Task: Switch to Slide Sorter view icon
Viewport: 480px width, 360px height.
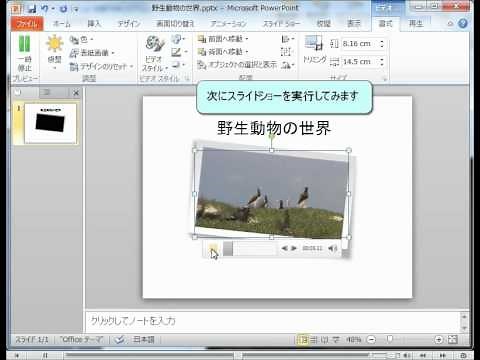Action: [x=314, y=340]
